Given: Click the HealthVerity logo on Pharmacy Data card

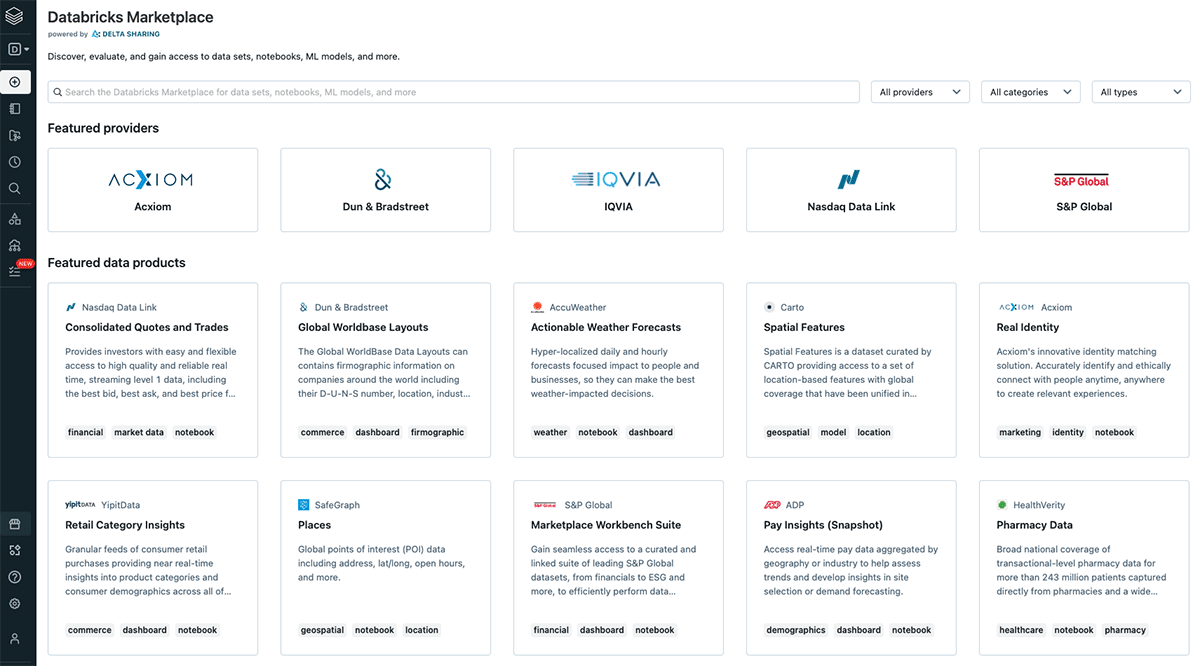Looking at the screenshot, I should (x=1002, y=505).
